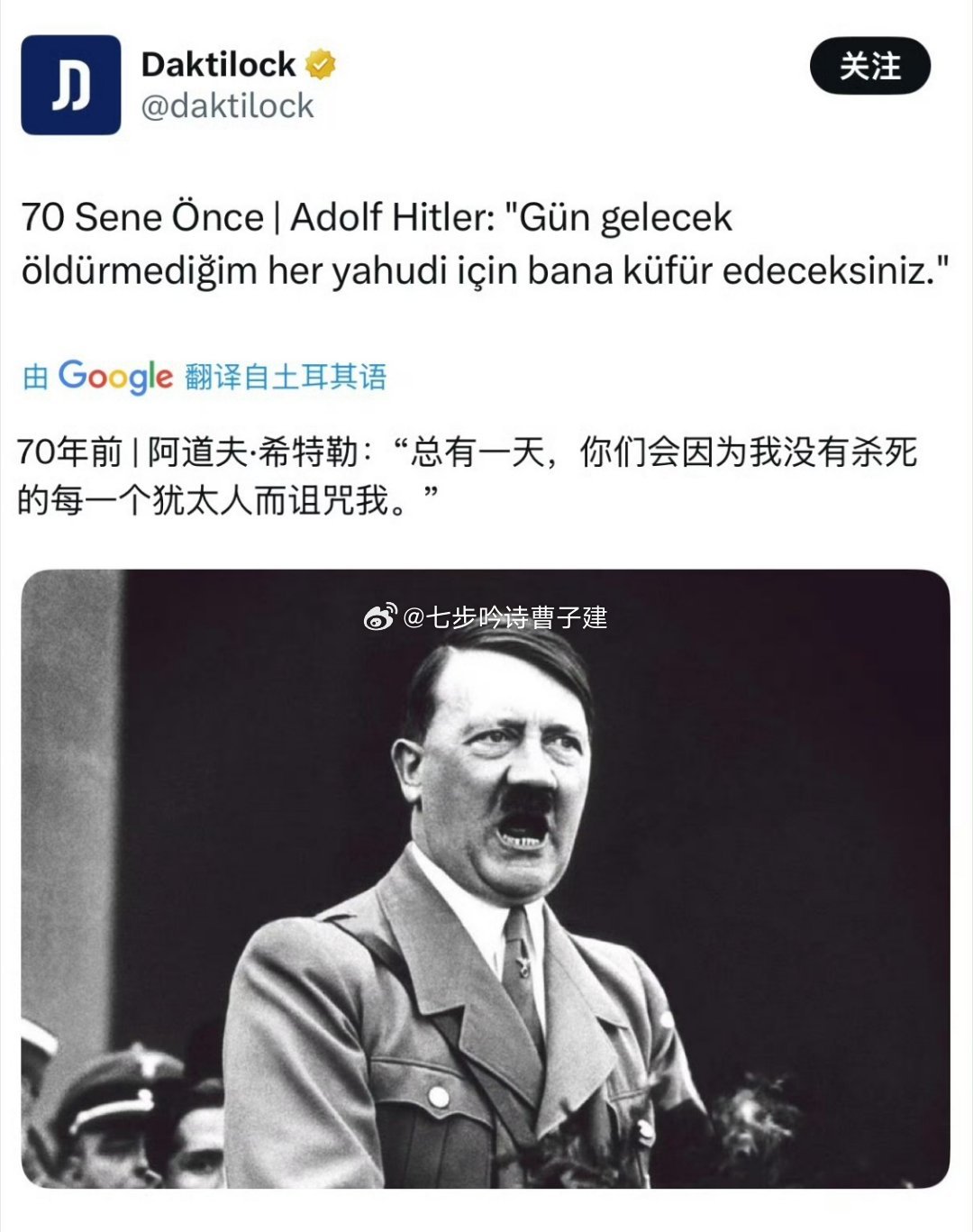This screenshot has height=1232, width=973.
Task: Click the gold verified badge
Action: pos(322,65)
